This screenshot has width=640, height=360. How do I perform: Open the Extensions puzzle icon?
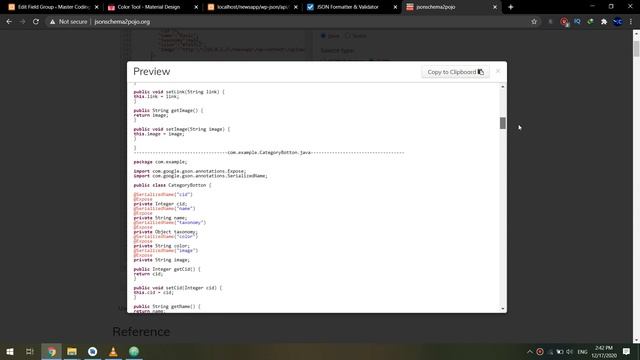[x=604, y=22]
